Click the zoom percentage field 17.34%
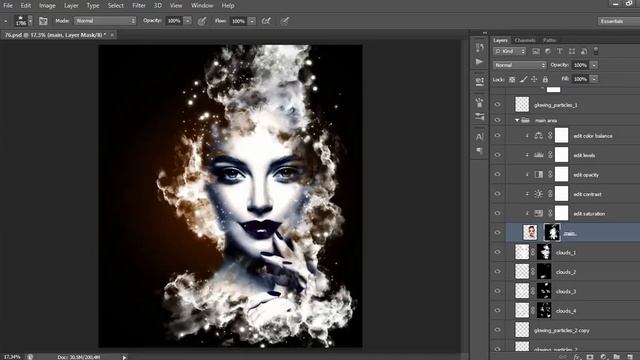 (x=12, y=357)
